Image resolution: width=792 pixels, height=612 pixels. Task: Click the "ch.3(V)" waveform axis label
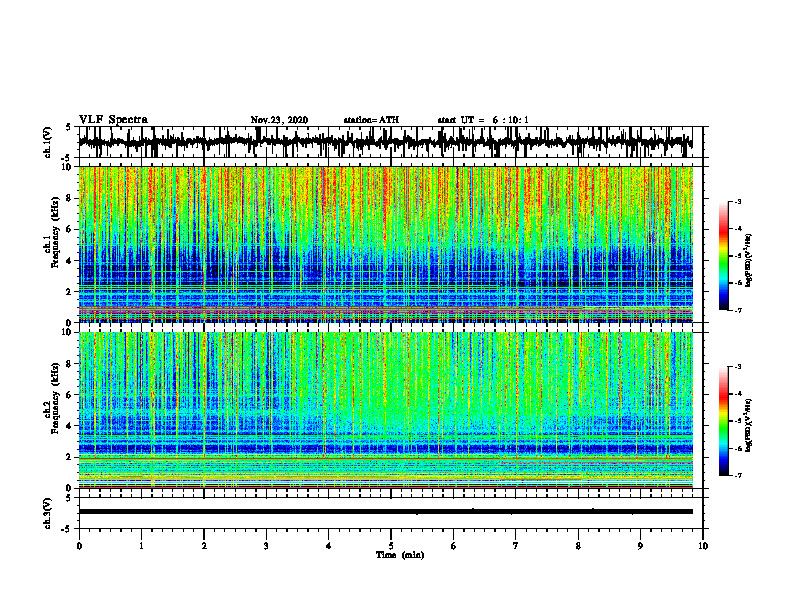click(47, 513)
